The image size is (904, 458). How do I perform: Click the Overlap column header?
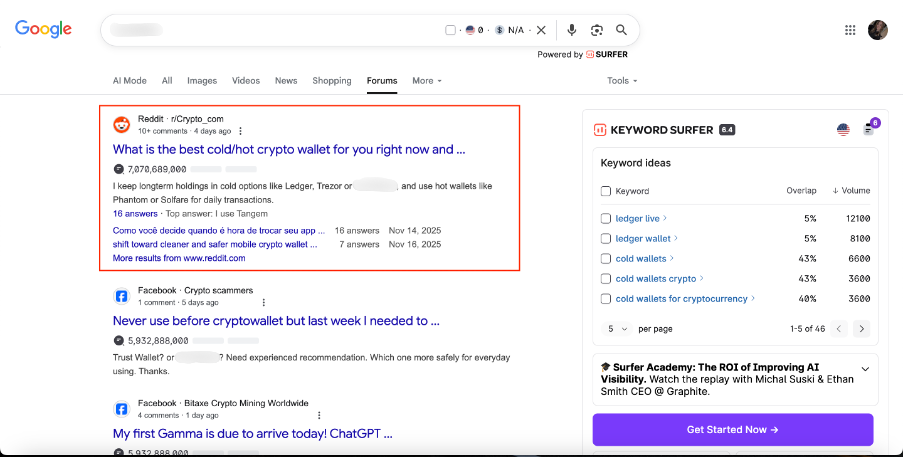(801, 190)
